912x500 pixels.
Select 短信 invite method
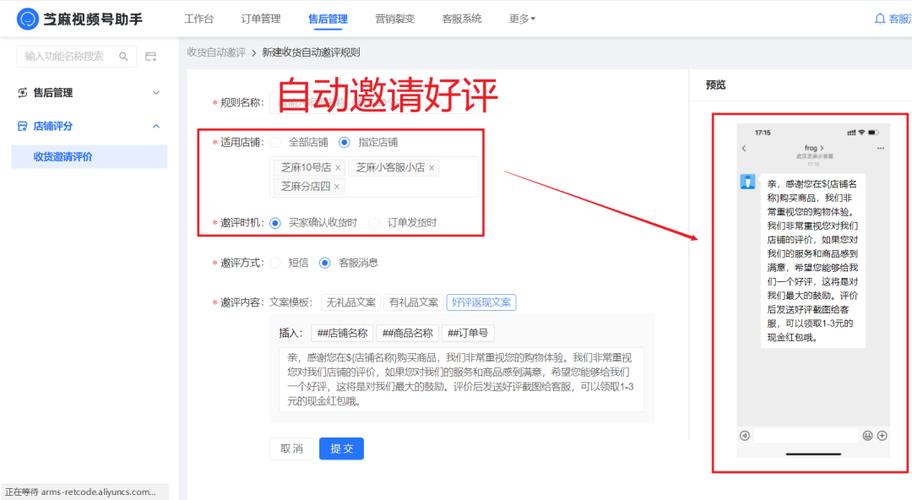(x=275, y=263)
